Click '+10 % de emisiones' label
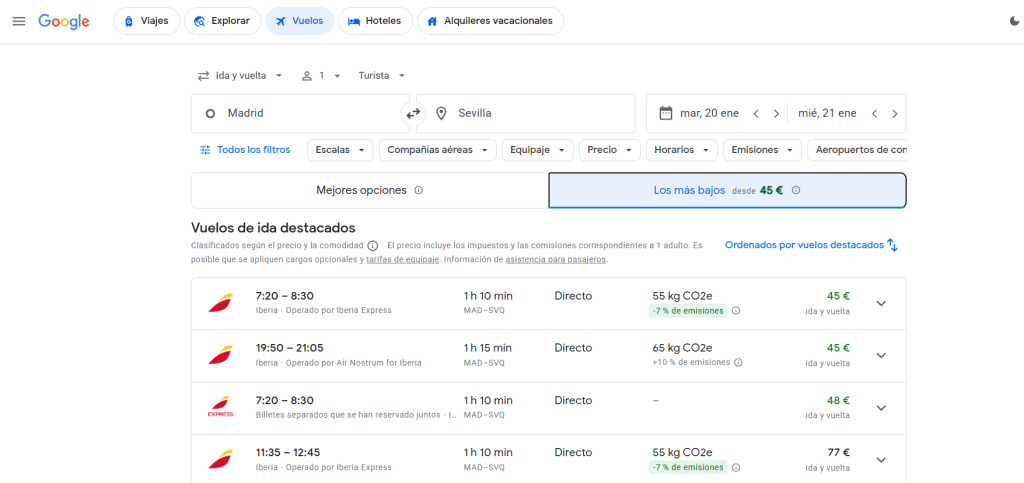 pos(691,362)
